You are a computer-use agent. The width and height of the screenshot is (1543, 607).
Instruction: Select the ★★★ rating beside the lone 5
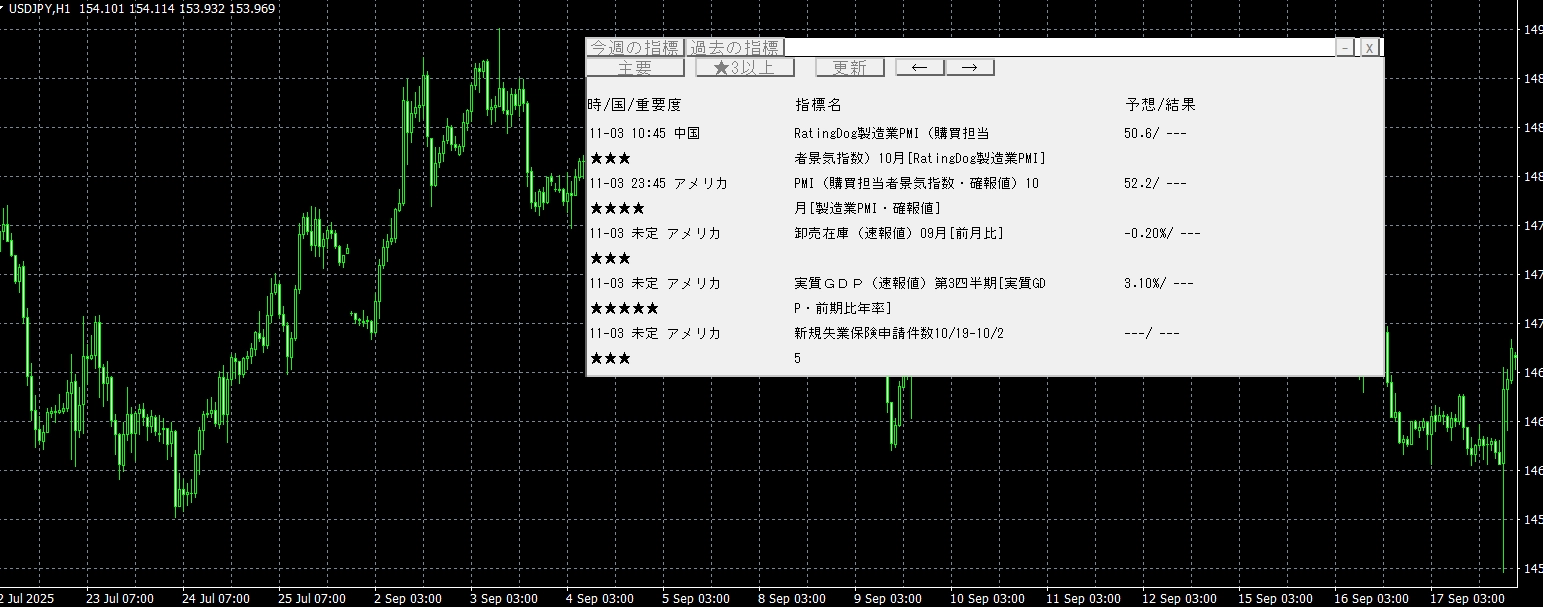coord(610,358)
